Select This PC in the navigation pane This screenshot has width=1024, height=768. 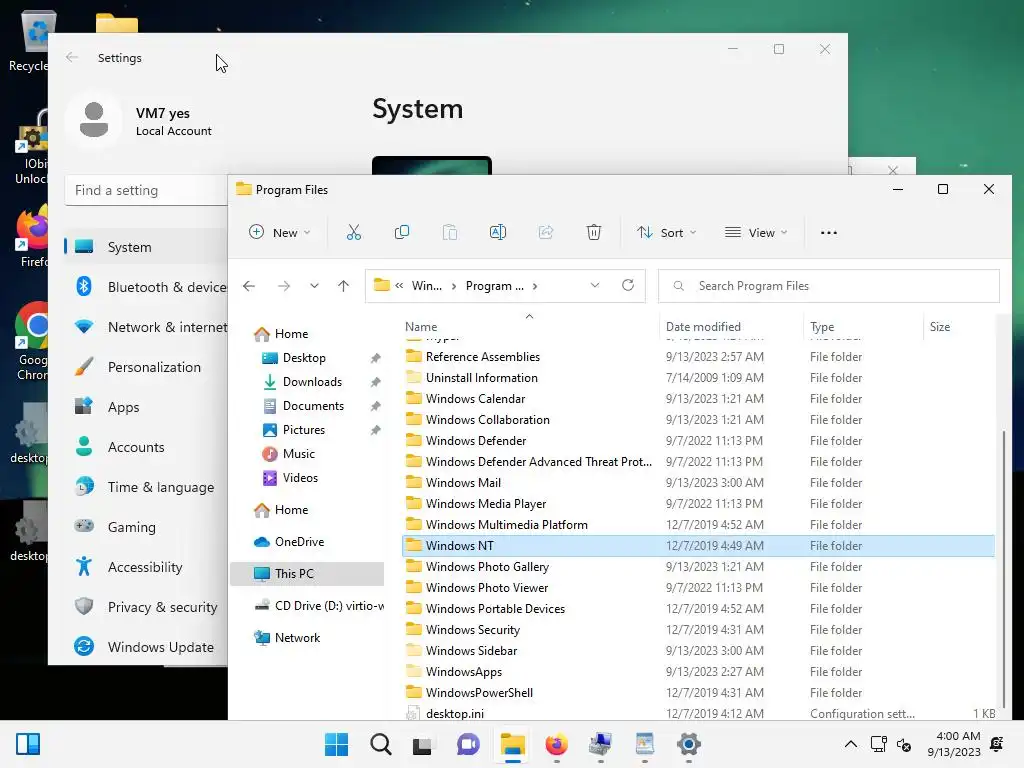click(307, 573)
